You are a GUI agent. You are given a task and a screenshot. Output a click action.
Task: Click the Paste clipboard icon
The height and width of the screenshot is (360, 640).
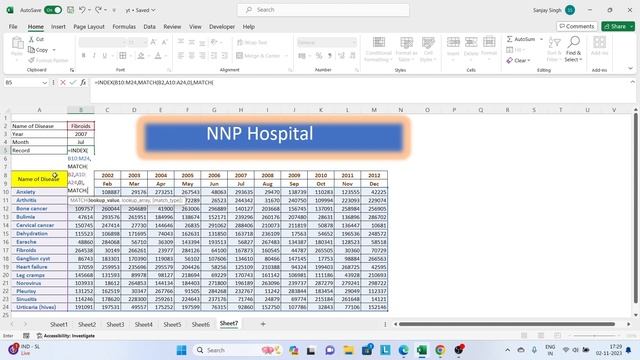point(17,42)
